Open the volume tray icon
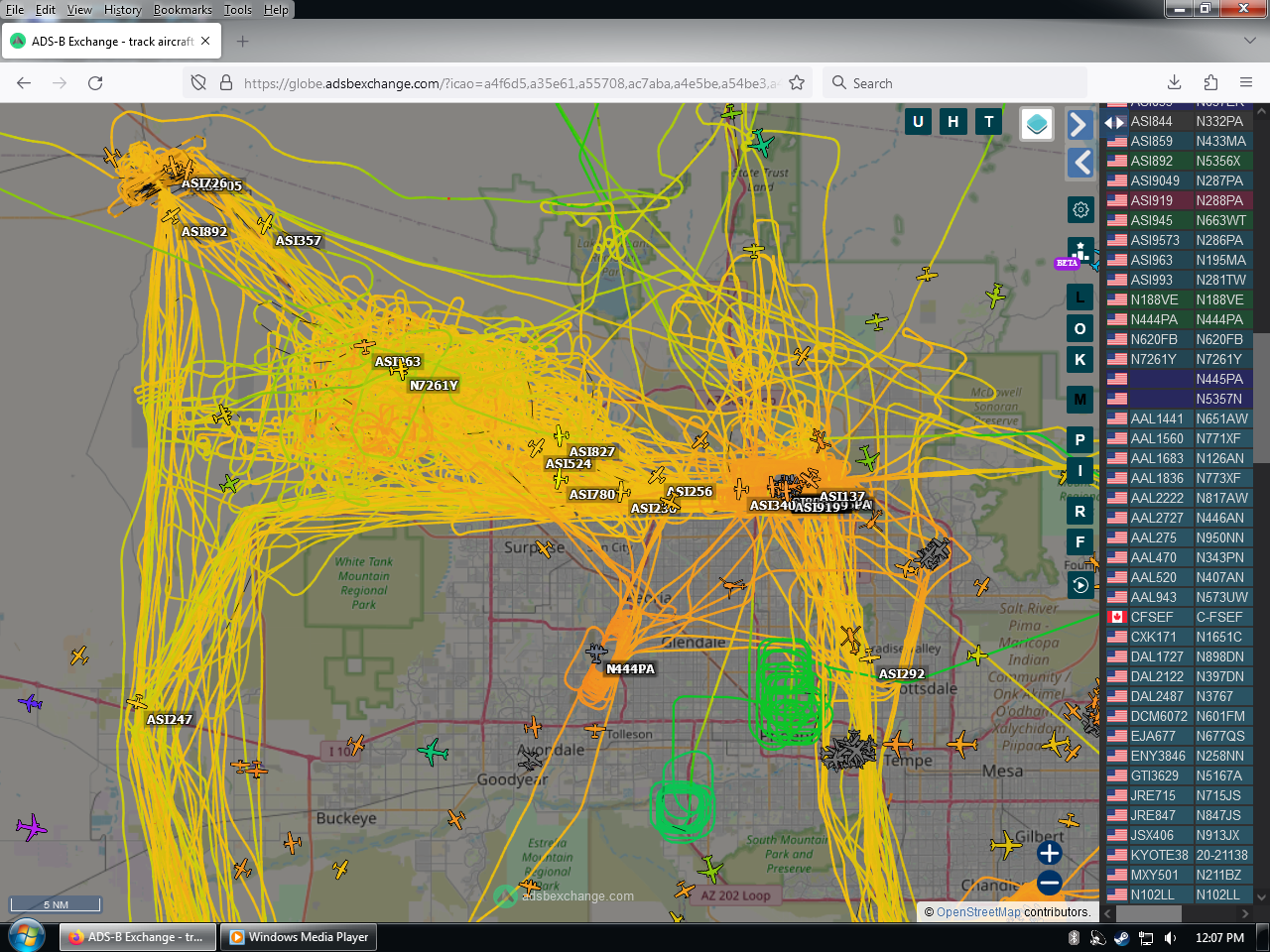The width and height of the screenshot is (1270, 952). (1170, 938)
